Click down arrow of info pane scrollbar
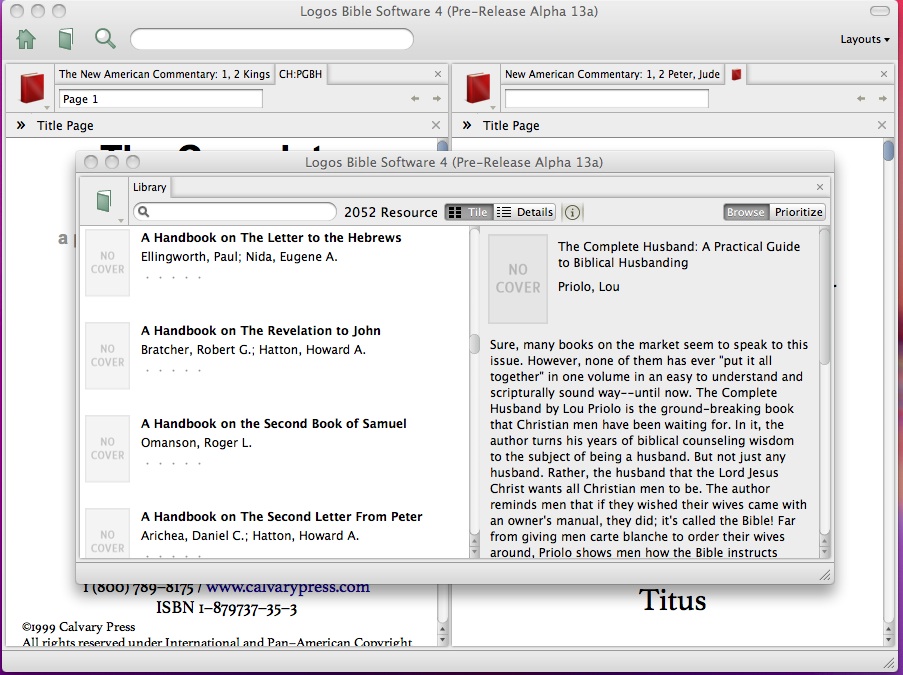This screenshot has height=675, width=903. click(x=824, y=552)
